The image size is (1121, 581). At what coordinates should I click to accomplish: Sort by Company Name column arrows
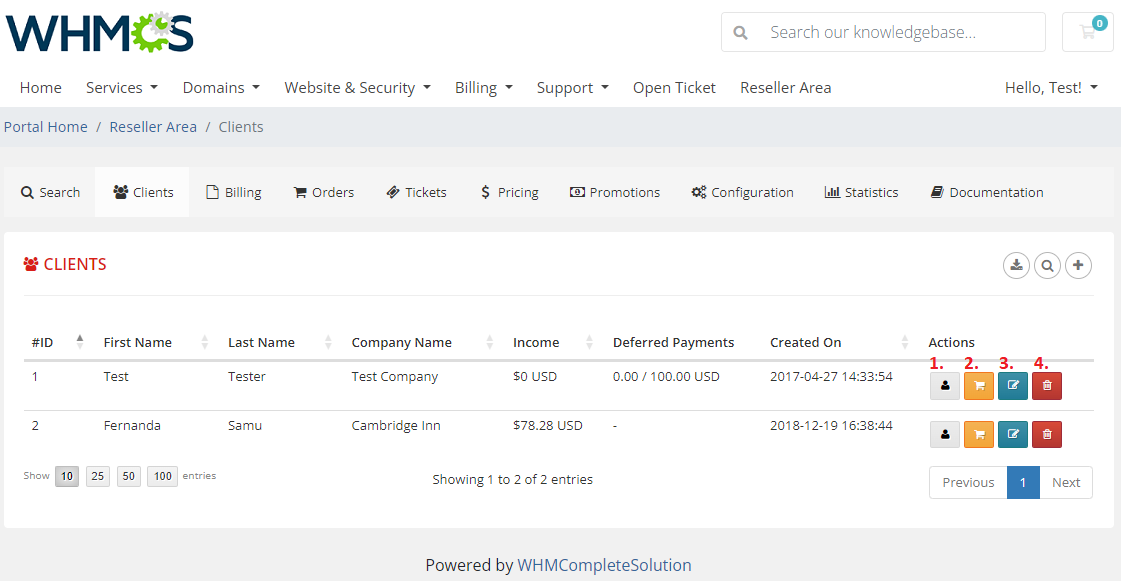490,342
